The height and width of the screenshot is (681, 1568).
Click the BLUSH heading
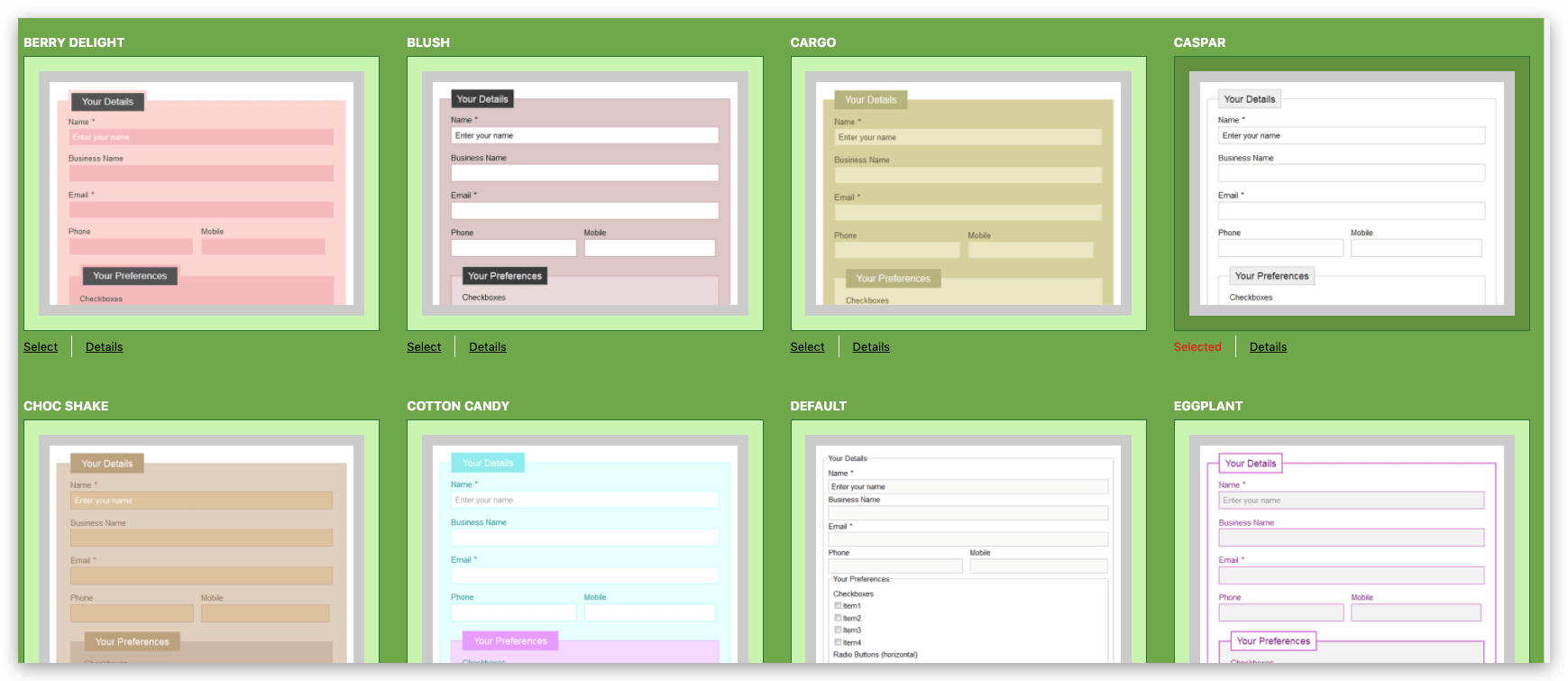pos(428,42)
